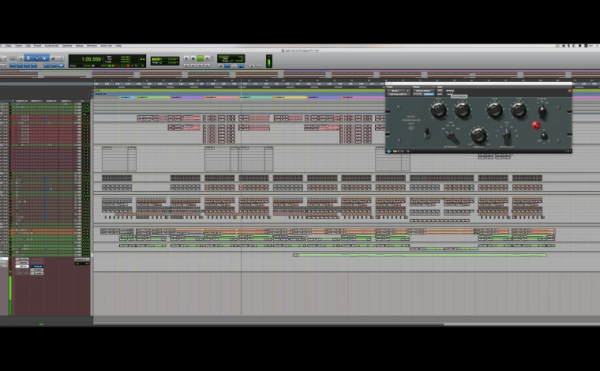Click the Fast Forward transport button
The width and height of the screenshot is (600, 371).
pos(200,65)
